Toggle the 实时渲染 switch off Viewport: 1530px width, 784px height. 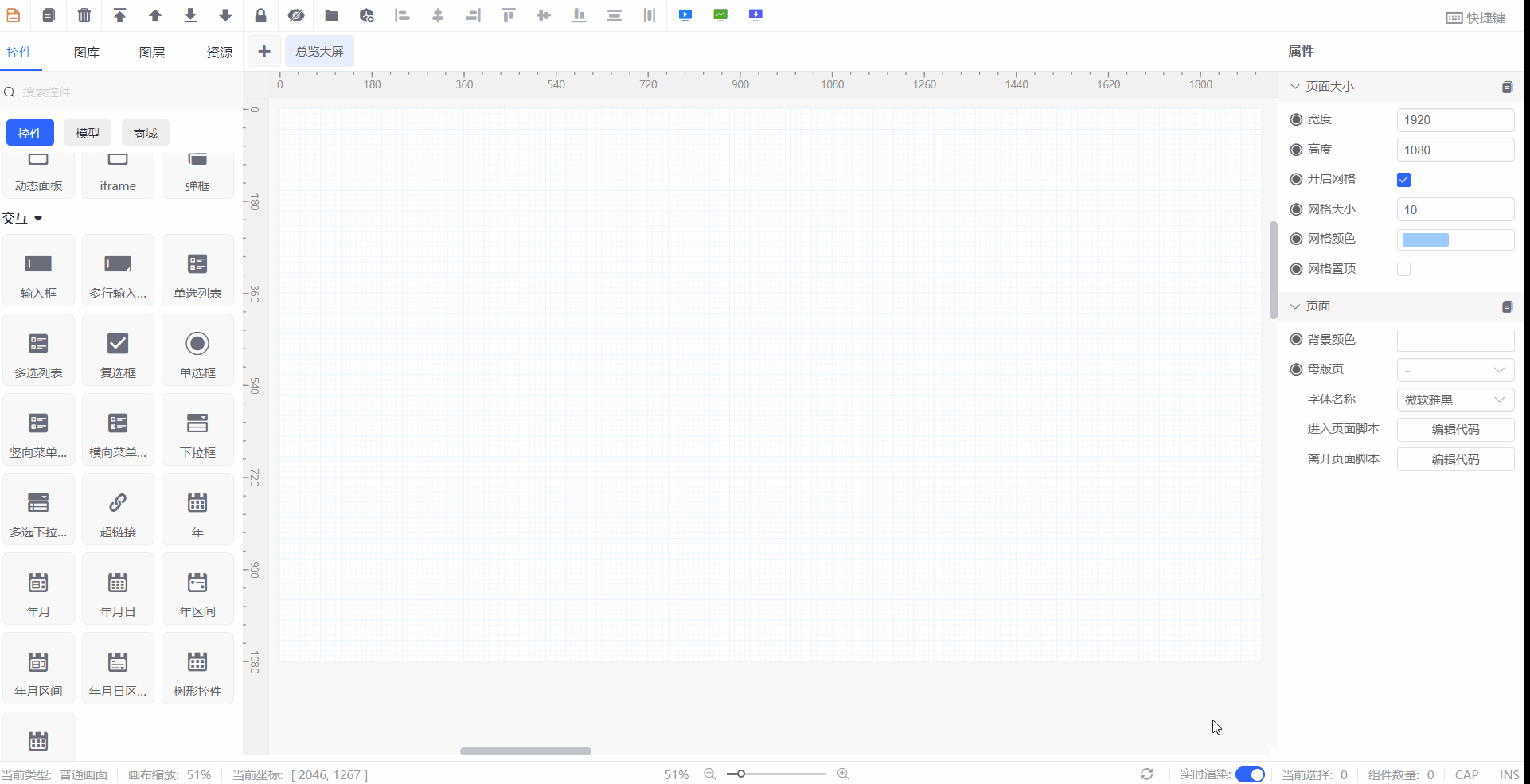pos(1250,774)
